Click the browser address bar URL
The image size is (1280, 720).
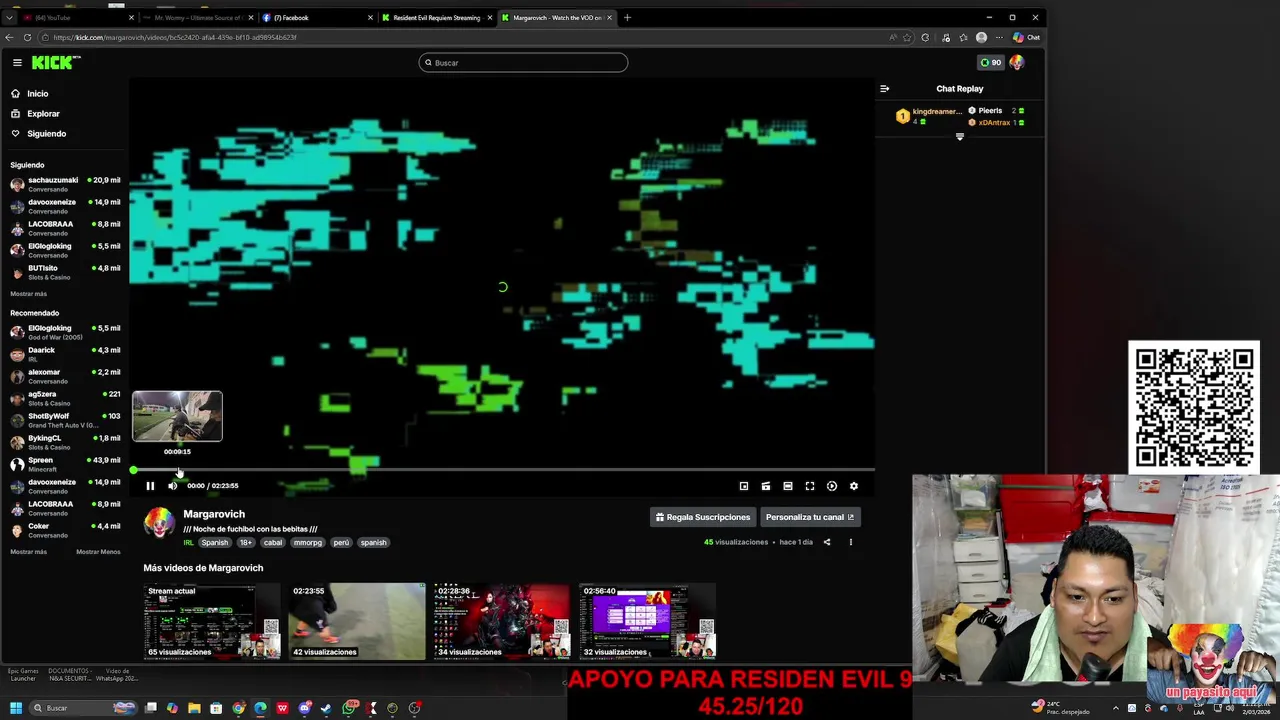(x=175, y=37)
